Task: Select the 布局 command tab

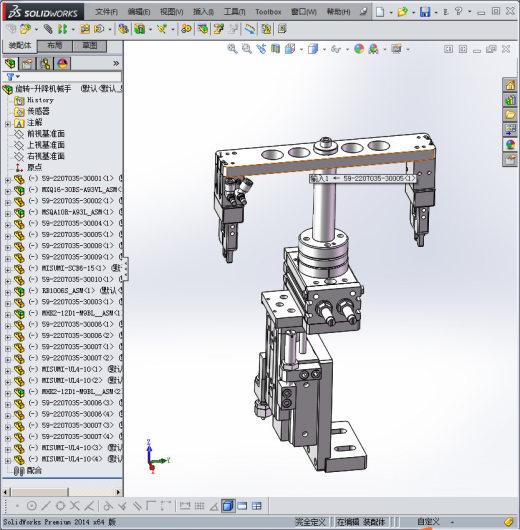Action: (55, 46)
